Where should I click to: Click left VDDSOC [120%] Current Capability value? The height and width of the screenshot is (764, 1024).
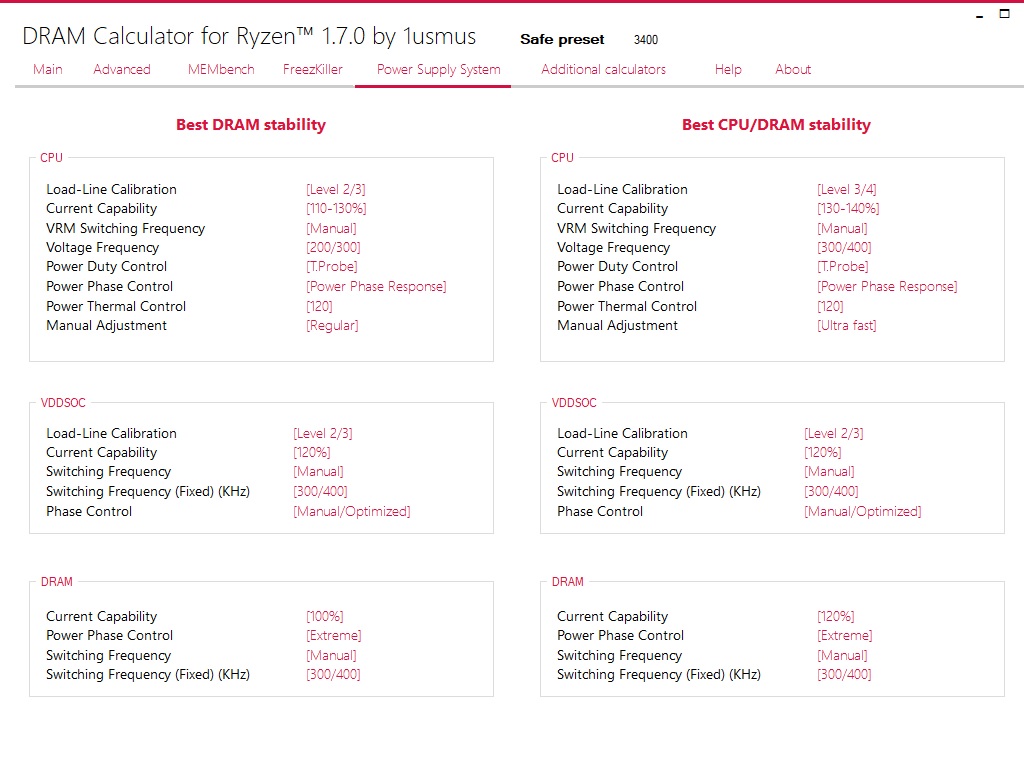[x=312, y=453]
